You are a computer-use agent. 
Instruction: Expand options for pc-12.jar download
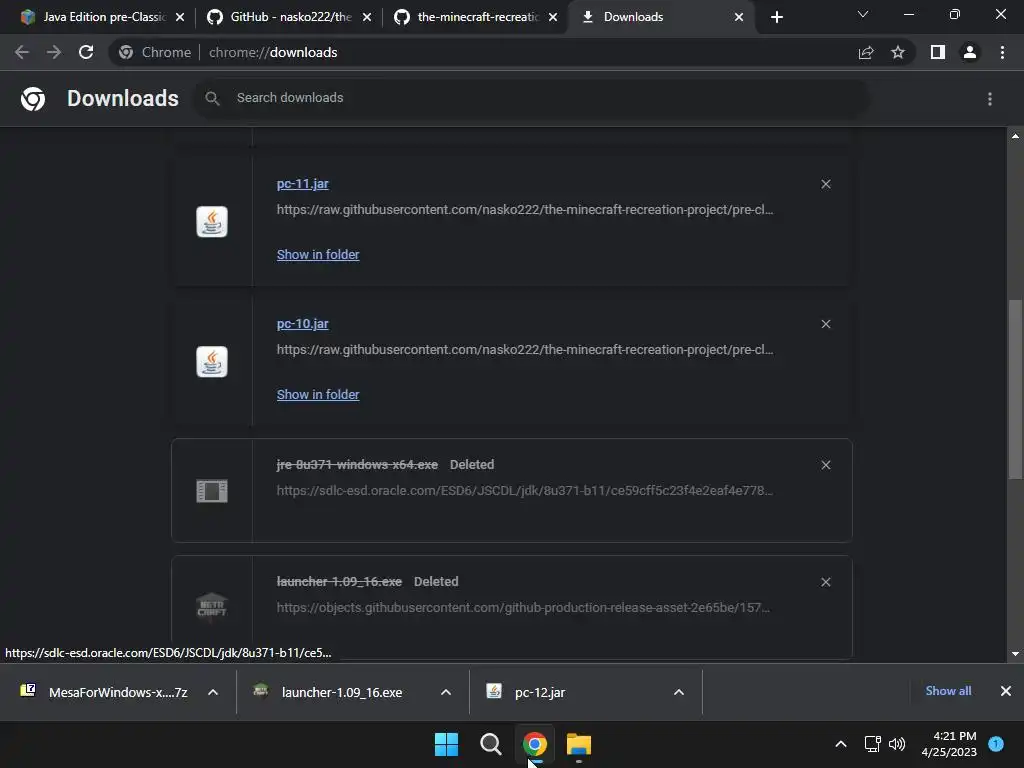(x=679, y=692)
